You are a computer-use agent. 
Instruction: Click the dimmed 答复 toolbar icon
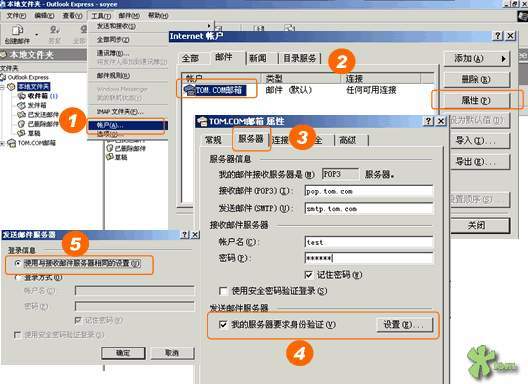pos(55,31)
